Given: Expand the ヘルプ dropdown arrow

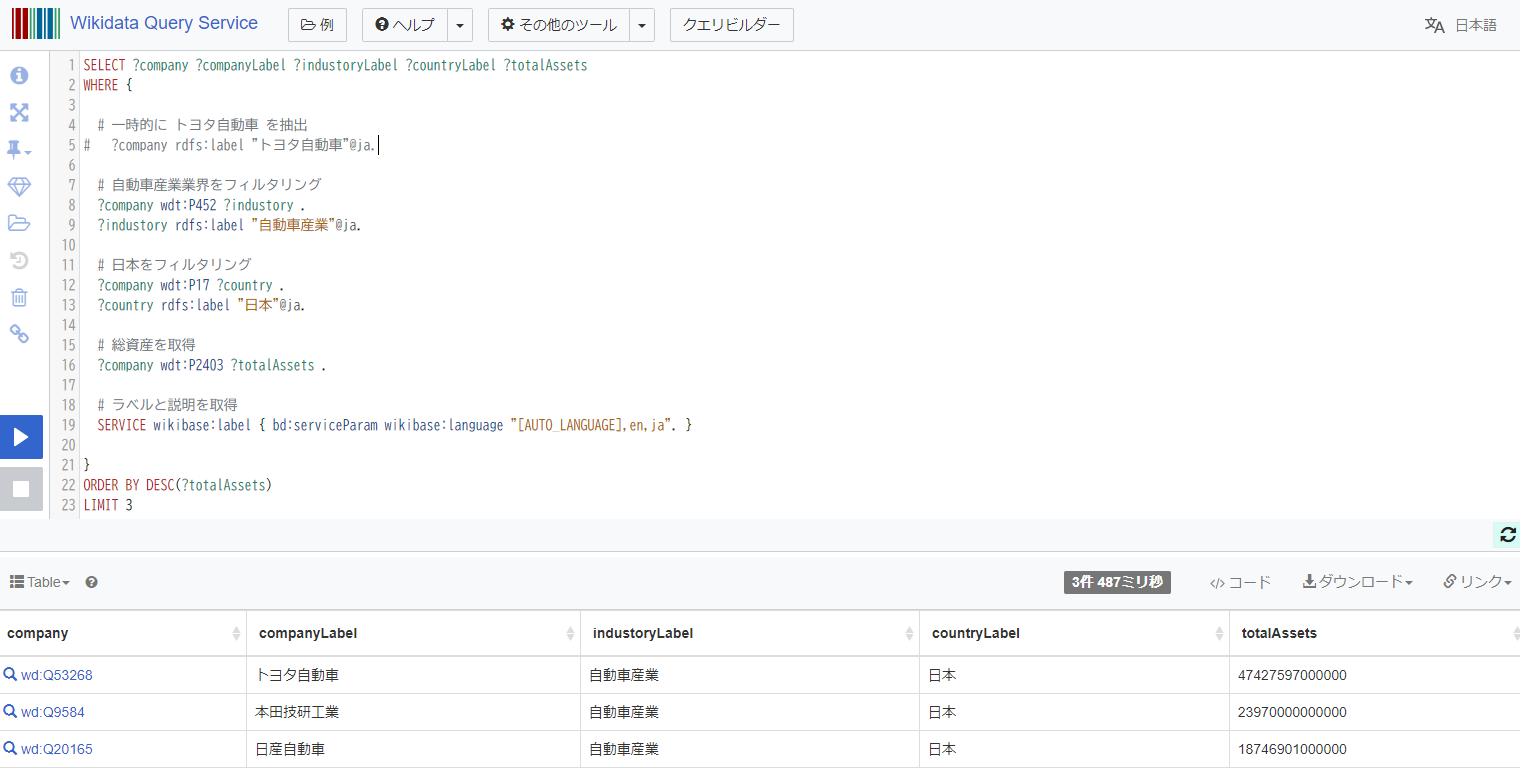Looking at the screenshot, I should pos(459,25).
